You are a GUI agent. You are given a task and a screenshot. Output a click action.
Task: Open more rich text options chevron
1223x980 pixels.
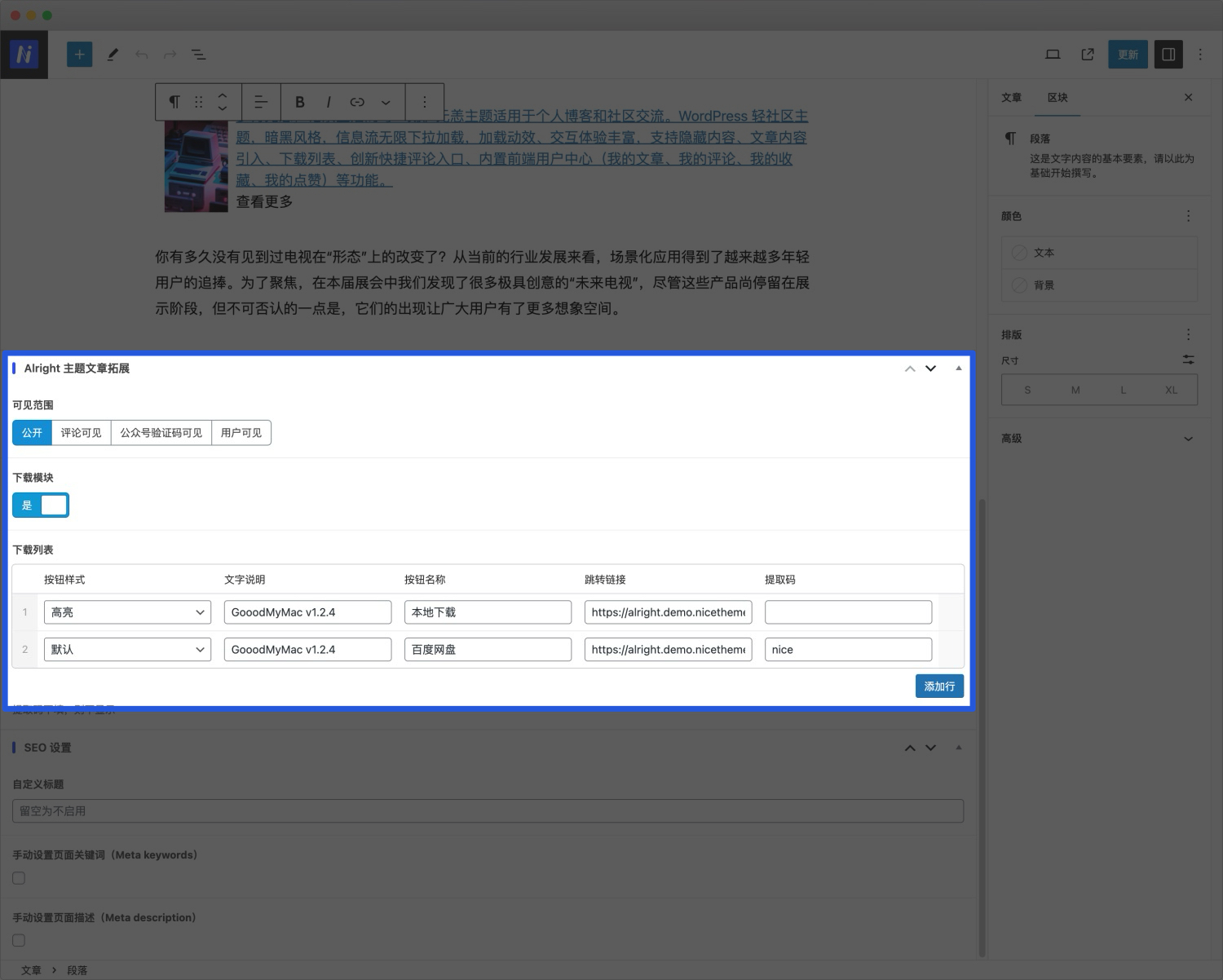pos(386,102)
